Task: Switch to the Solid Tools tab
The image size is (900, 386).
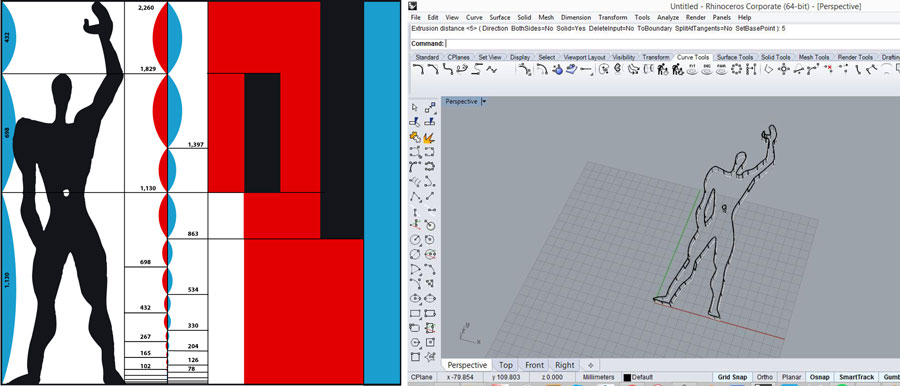Action: click(776, 57)
